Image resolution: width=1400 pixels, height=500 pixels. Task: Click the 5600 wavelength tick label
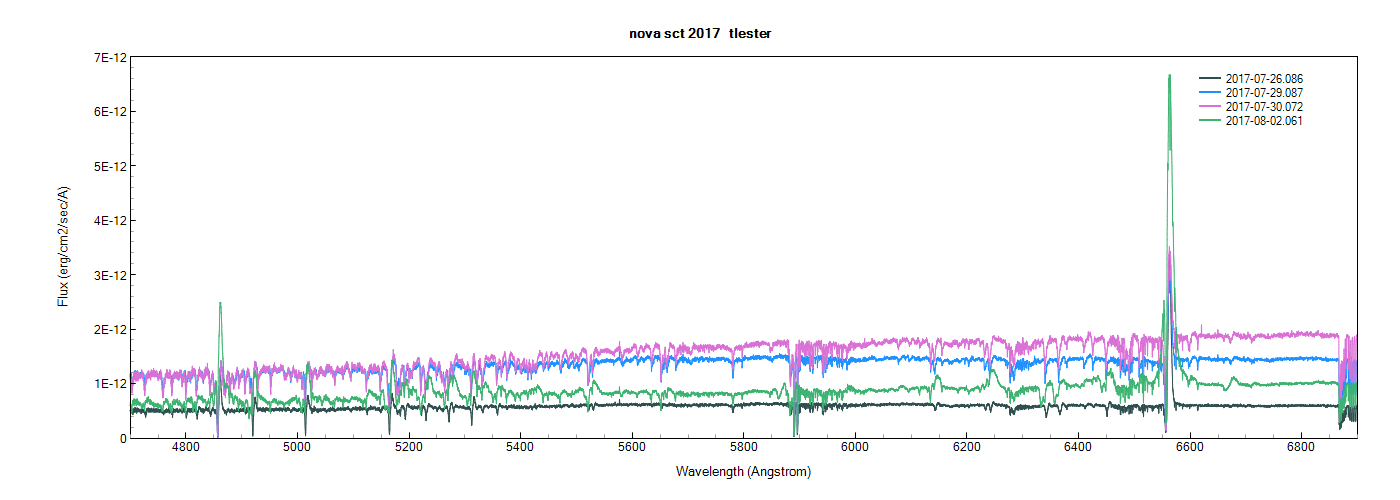tap(632, 450)
